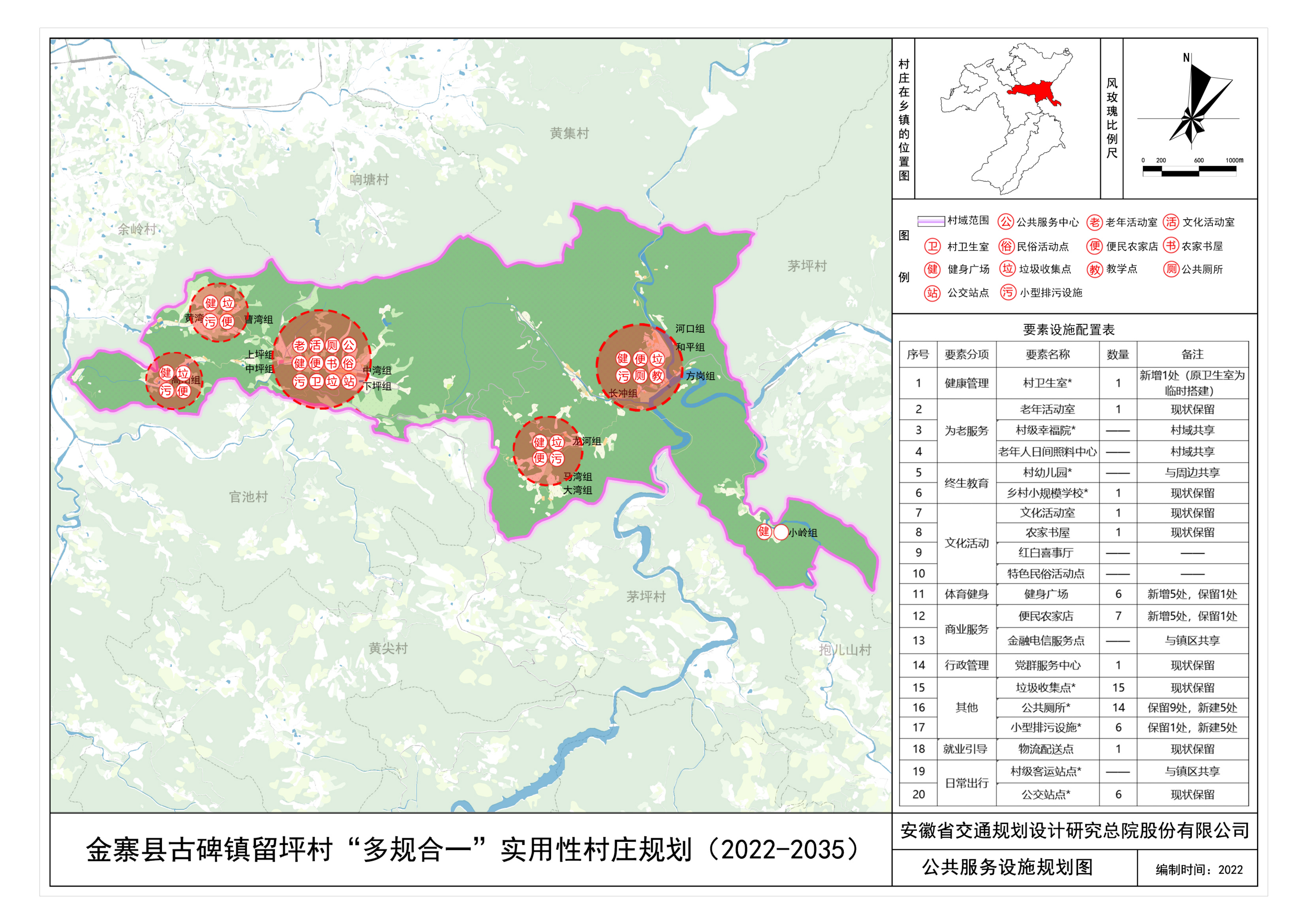Click the 教学点 legend icon
This screenshot has width=1308, height=924.
click(1094, 269)
